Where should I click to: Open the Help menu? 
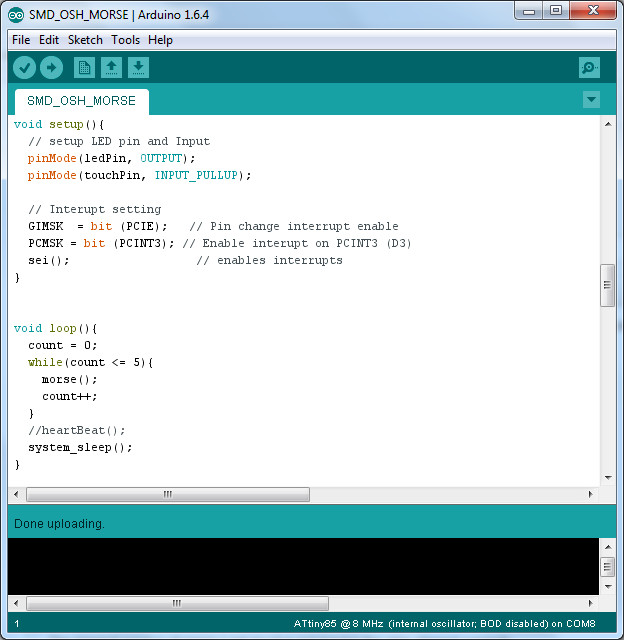160,40
